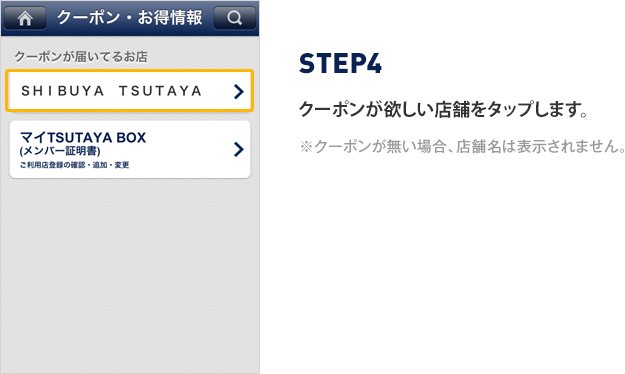625x374 pixels.
Task: Tap the マイTSUTAYA BOX bold title text
Action: click(x=83, y=138)
